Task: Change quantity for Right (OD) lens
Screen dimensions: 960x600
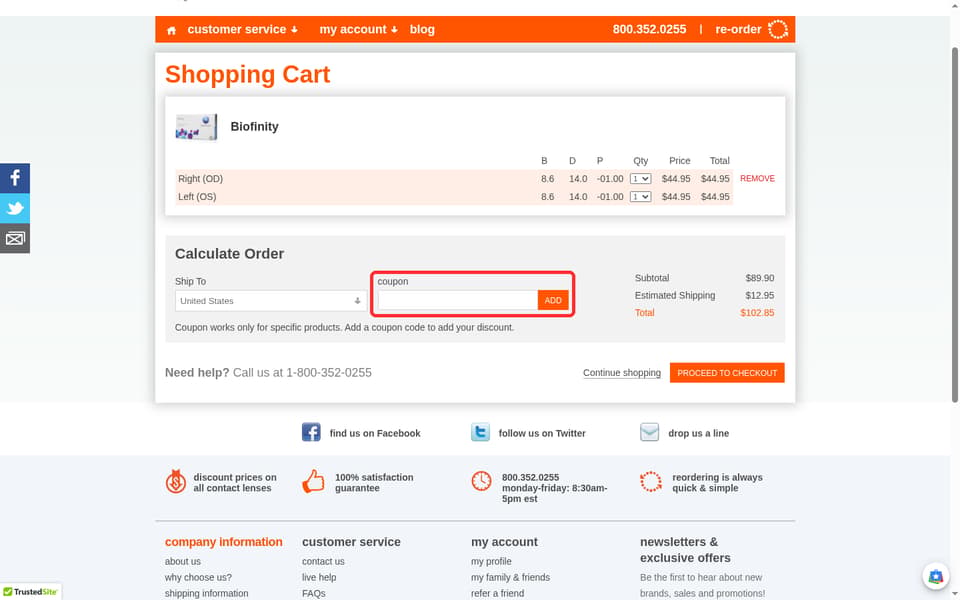Action: (640, 179)
